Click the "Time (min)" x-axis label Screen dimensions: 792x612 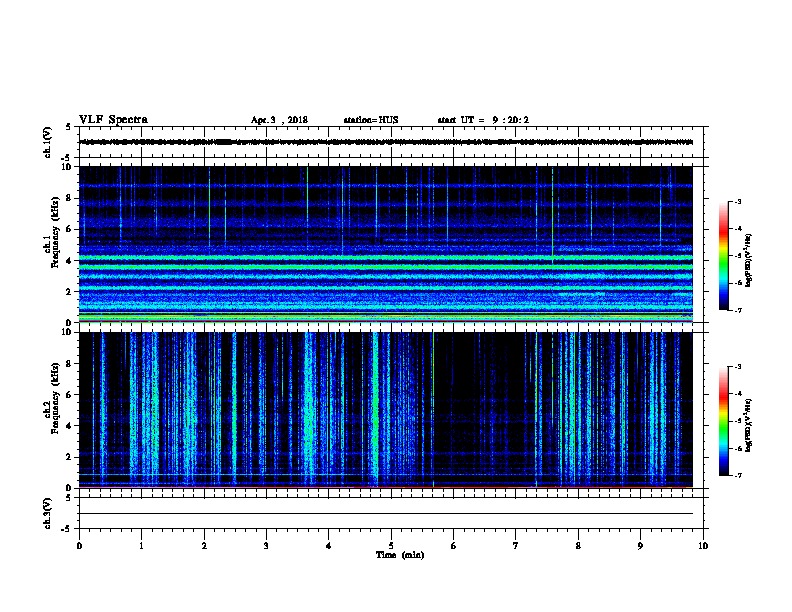coord(400,555)
